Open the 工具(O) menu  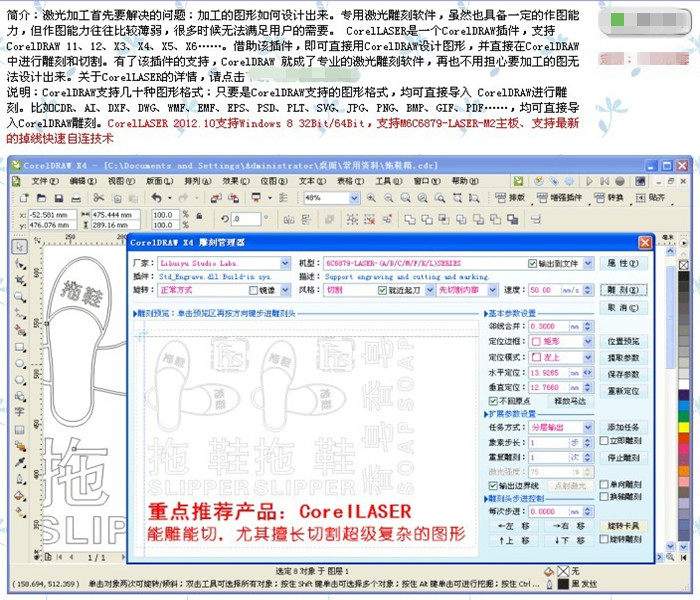[x=389, y=181]
